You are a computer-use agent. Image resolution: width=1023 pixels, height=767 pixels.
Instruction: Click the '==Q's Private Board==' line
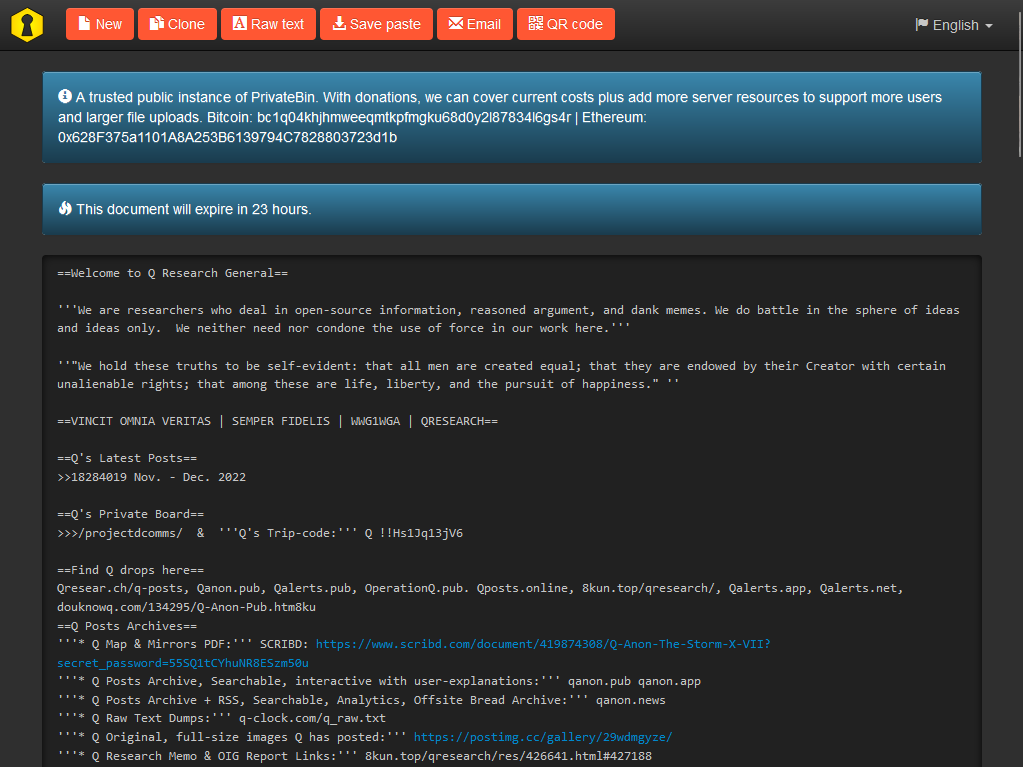click(x=130, y=514)
